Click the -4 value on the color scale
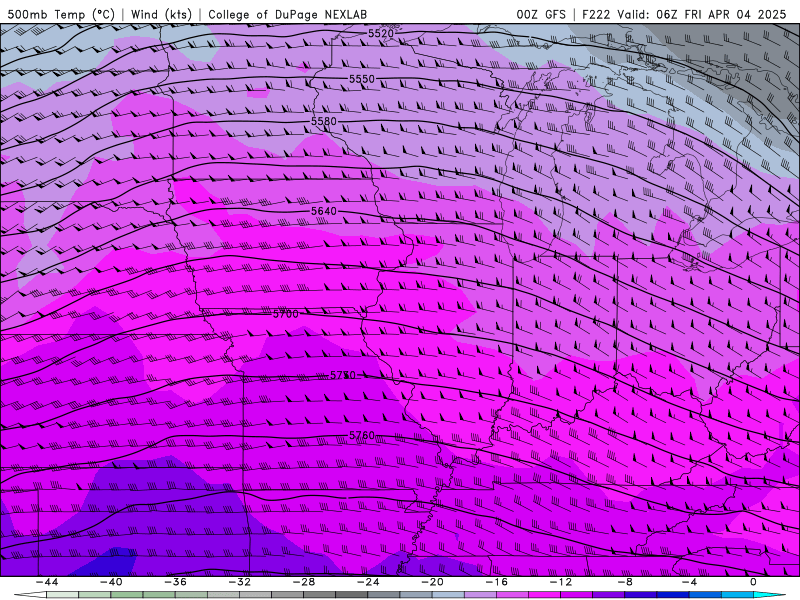Screen dimensions: 800x600 click(689, 582)
